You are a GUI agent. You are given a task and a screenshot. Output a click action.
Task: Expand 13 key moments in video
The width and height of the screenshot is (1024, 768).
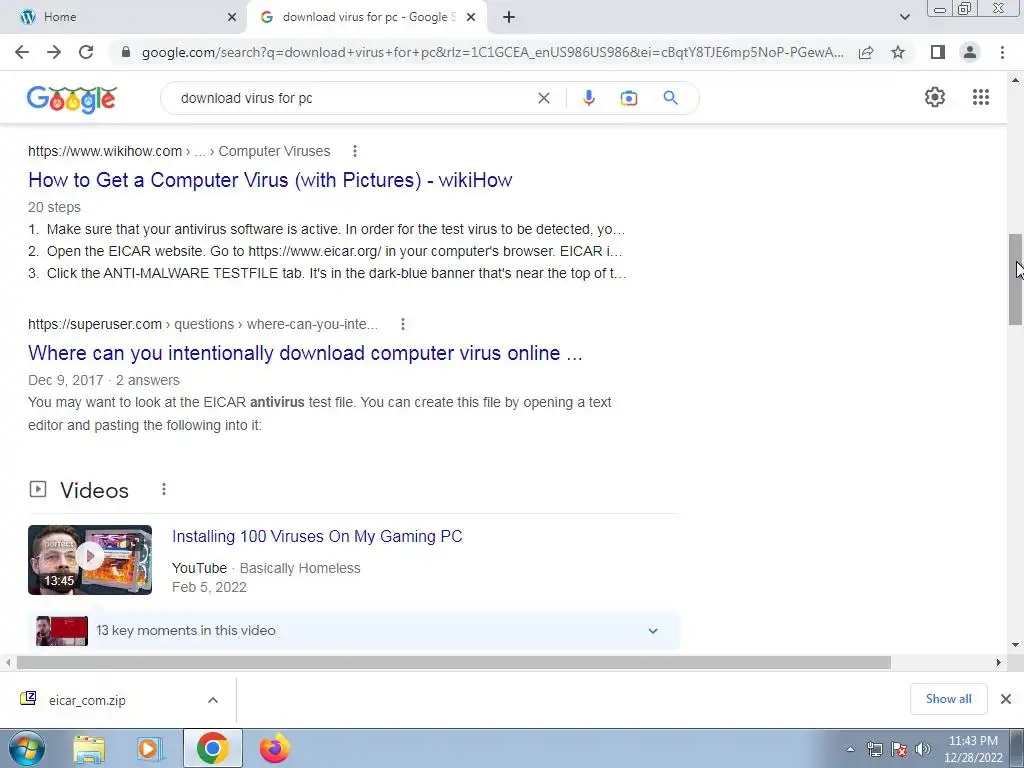click(652, 631)
